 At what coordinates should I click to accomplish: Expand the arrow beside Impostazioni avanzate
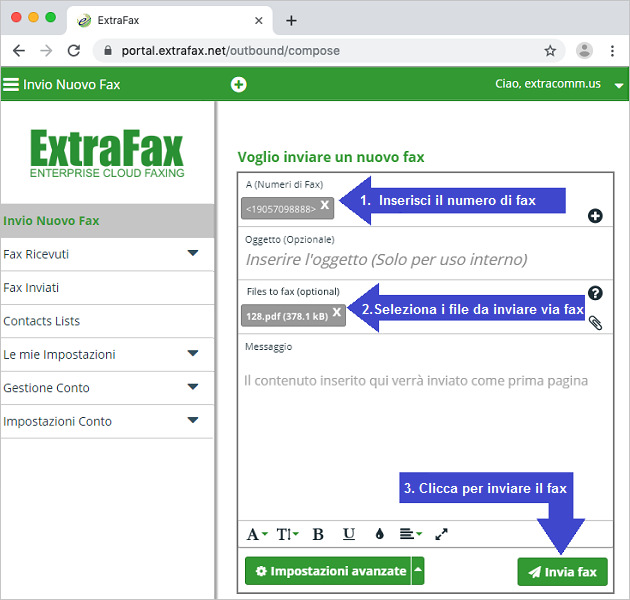[418, 571]
